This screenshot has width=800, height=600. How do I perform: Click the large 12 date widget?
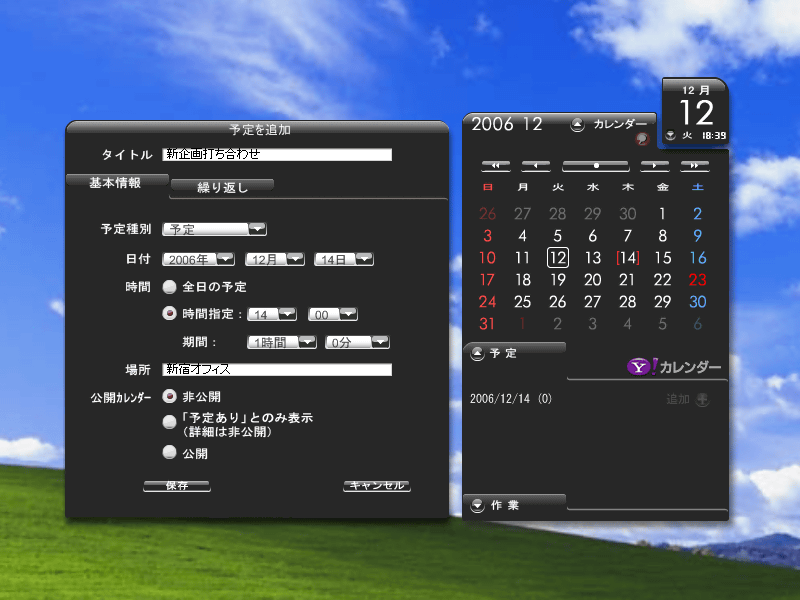tap(696, 113)
